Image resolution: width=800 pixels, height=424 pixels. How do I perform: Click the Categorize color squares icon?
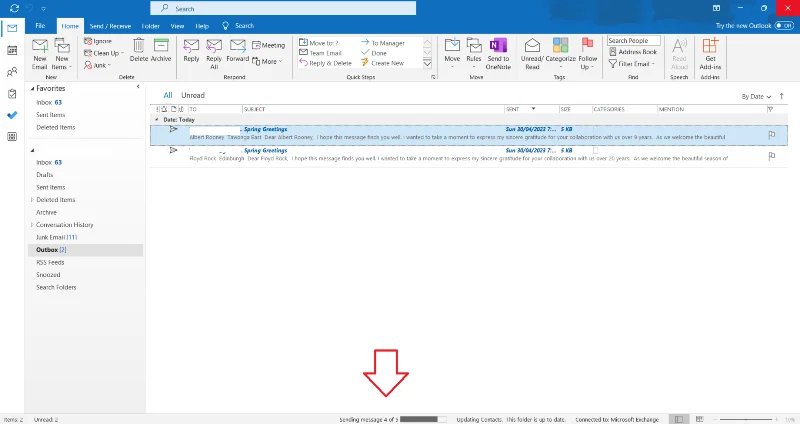[560, 45]
